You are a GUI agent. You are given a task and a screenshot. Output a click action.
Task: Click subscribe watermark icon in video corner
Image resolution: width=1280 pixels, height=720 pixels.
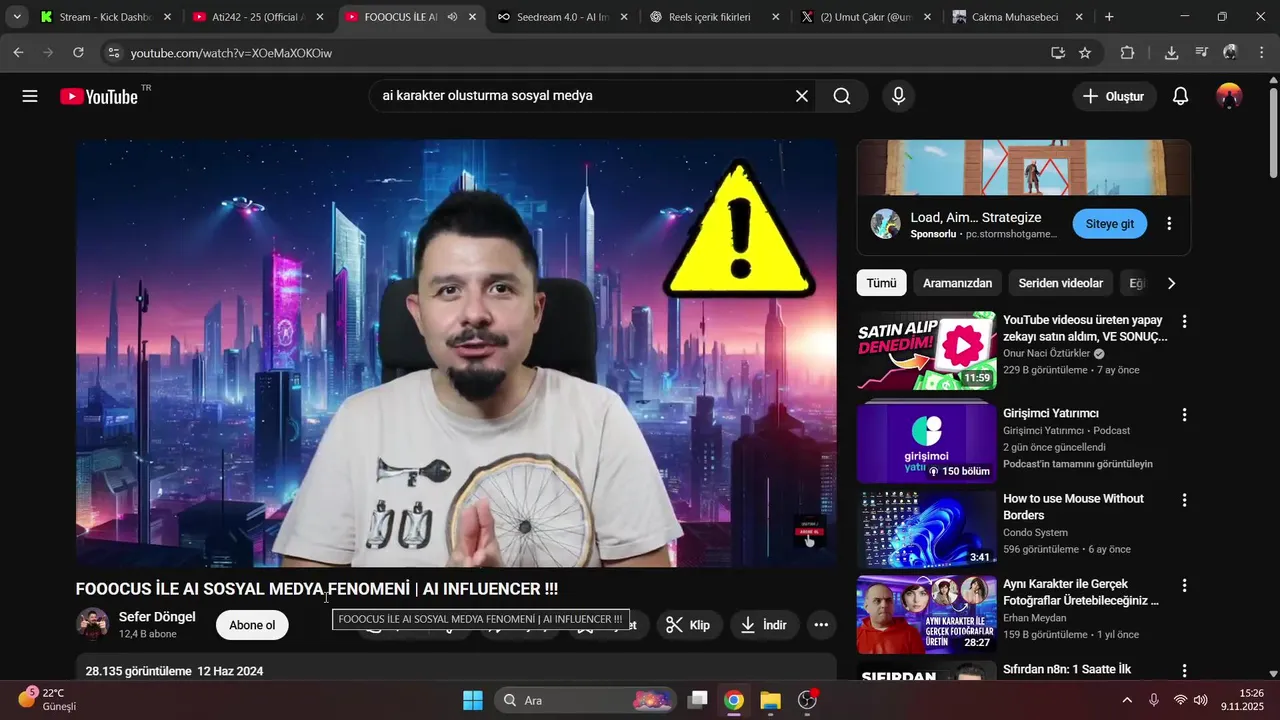(809, 533)
